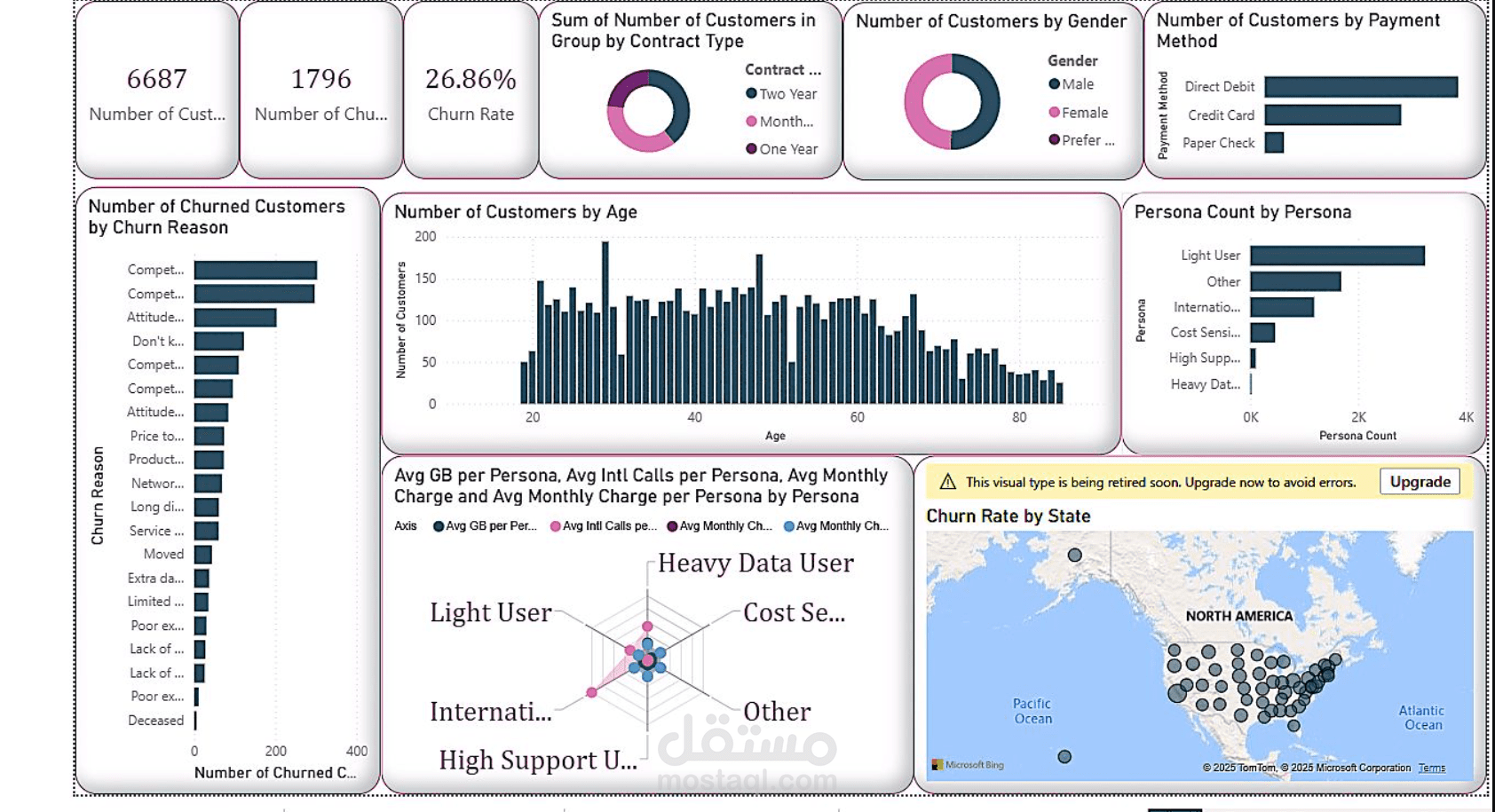Viewport: 1495px width, 812px height.
Task: Select the Other bar in Persona Count chart
Action: click(1295, 281)
